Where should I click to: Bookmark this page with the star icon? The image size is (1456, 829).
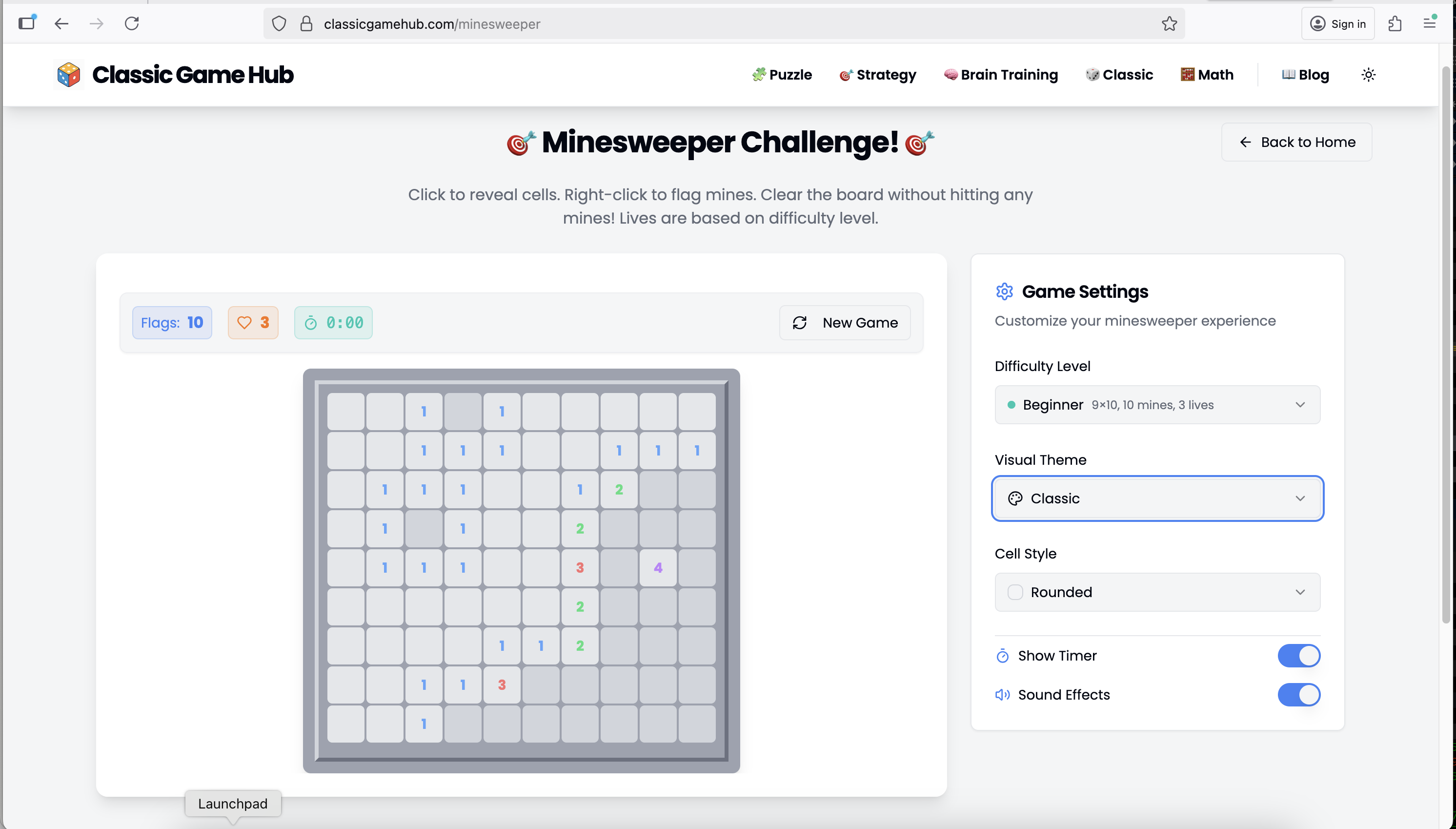[x=1169, y=24]
